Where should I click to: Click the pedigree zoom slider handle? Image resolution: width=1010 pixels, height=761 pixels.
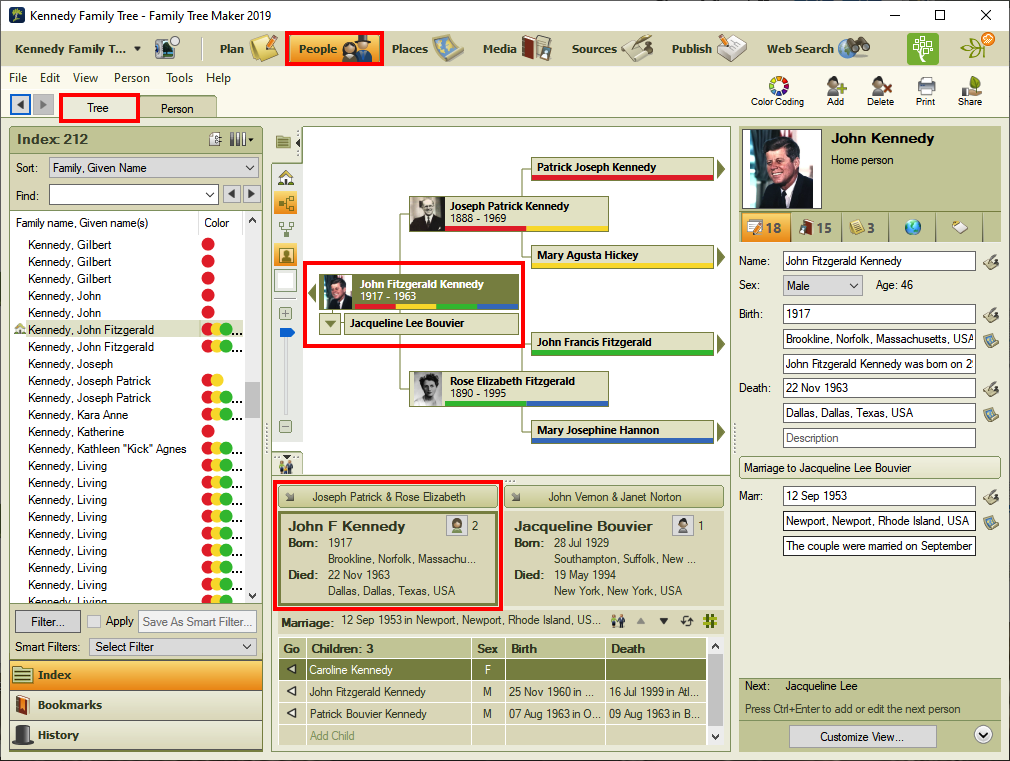tap(286, 332)
